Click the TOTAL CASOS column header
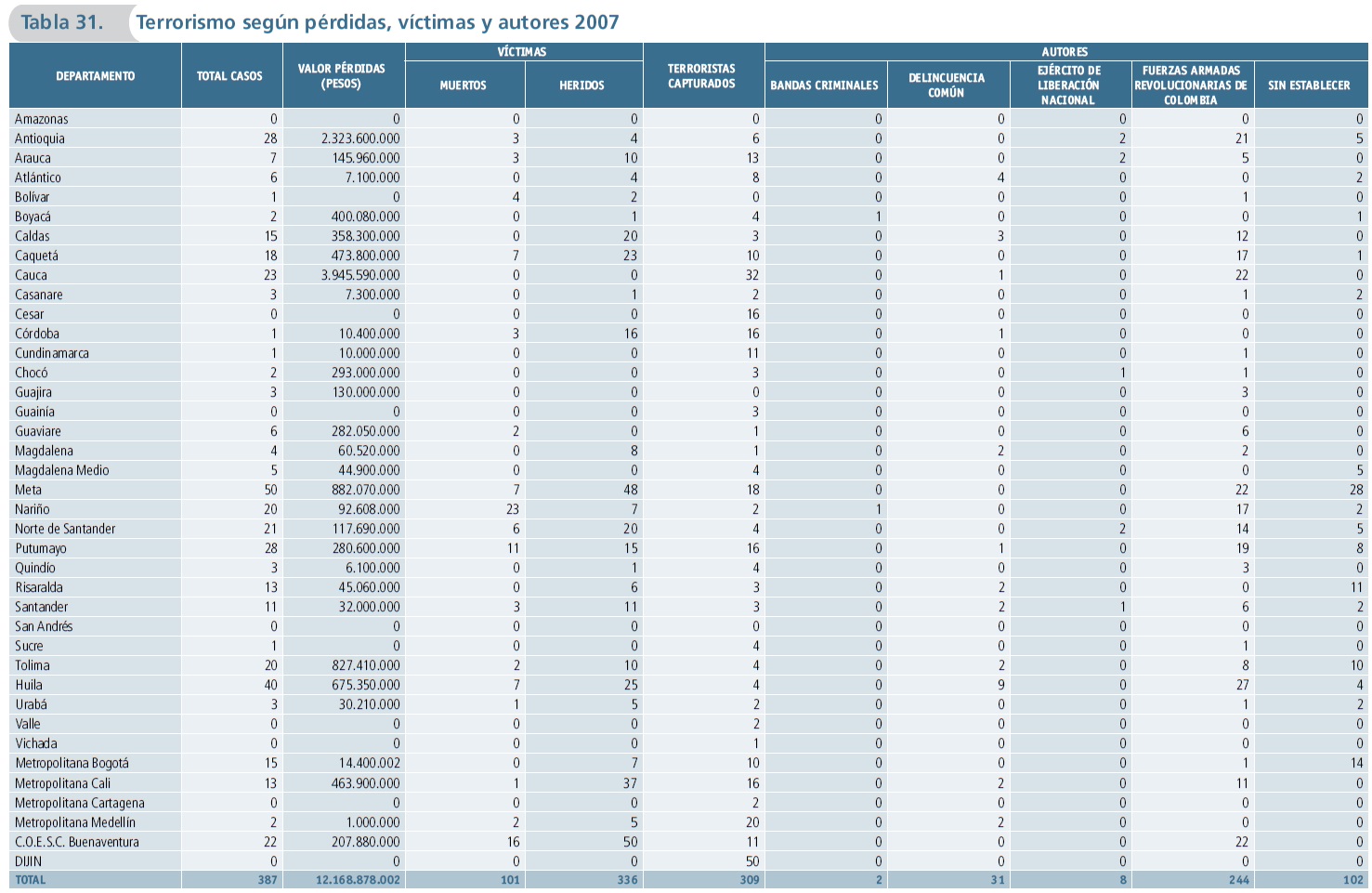The image size is (1372, 893). [229, 76]
